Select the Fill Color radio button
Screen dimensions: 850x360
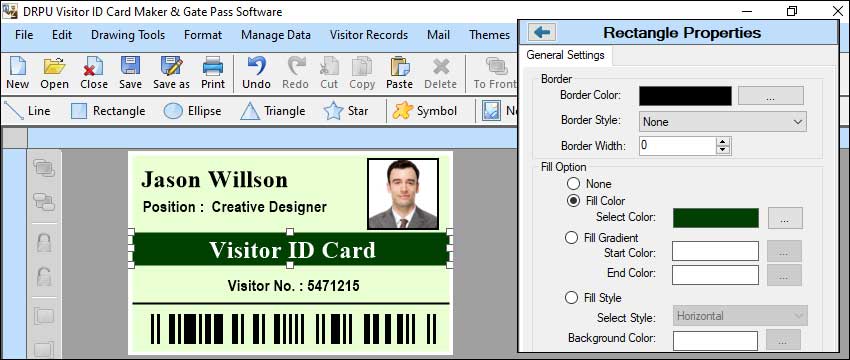click(573, 201)
